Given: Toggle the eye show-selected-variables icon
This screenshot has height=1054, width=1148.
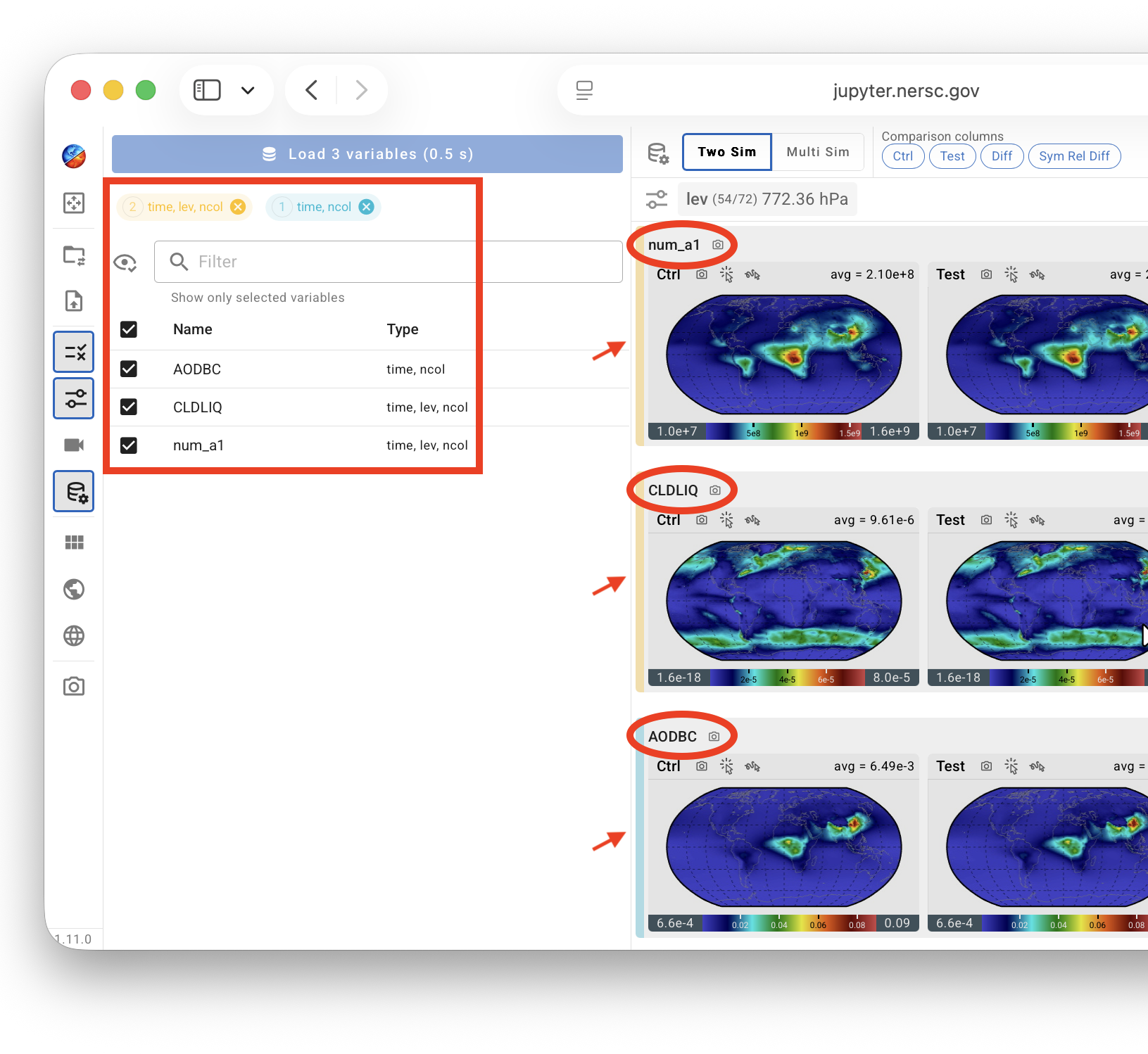Looking at the screenshot, I should click(125, 263).
